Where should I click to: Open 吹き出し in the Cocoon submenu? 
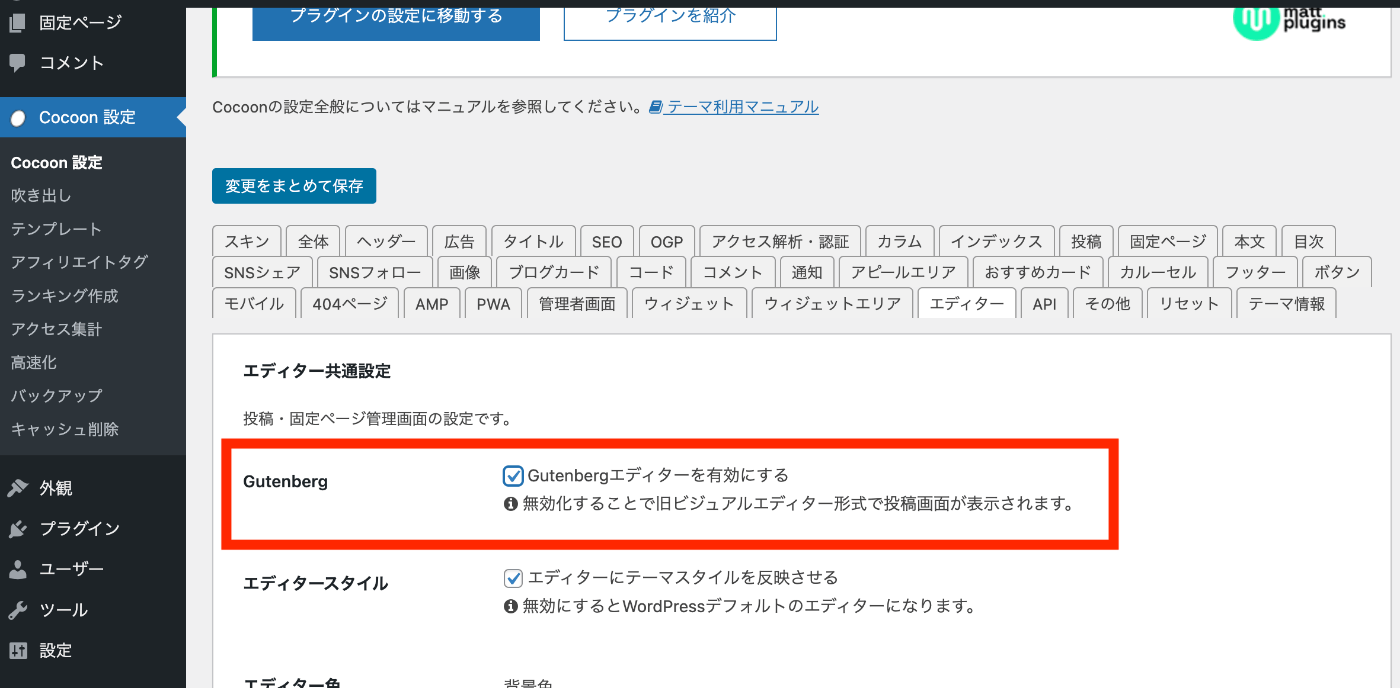(41, 195)
